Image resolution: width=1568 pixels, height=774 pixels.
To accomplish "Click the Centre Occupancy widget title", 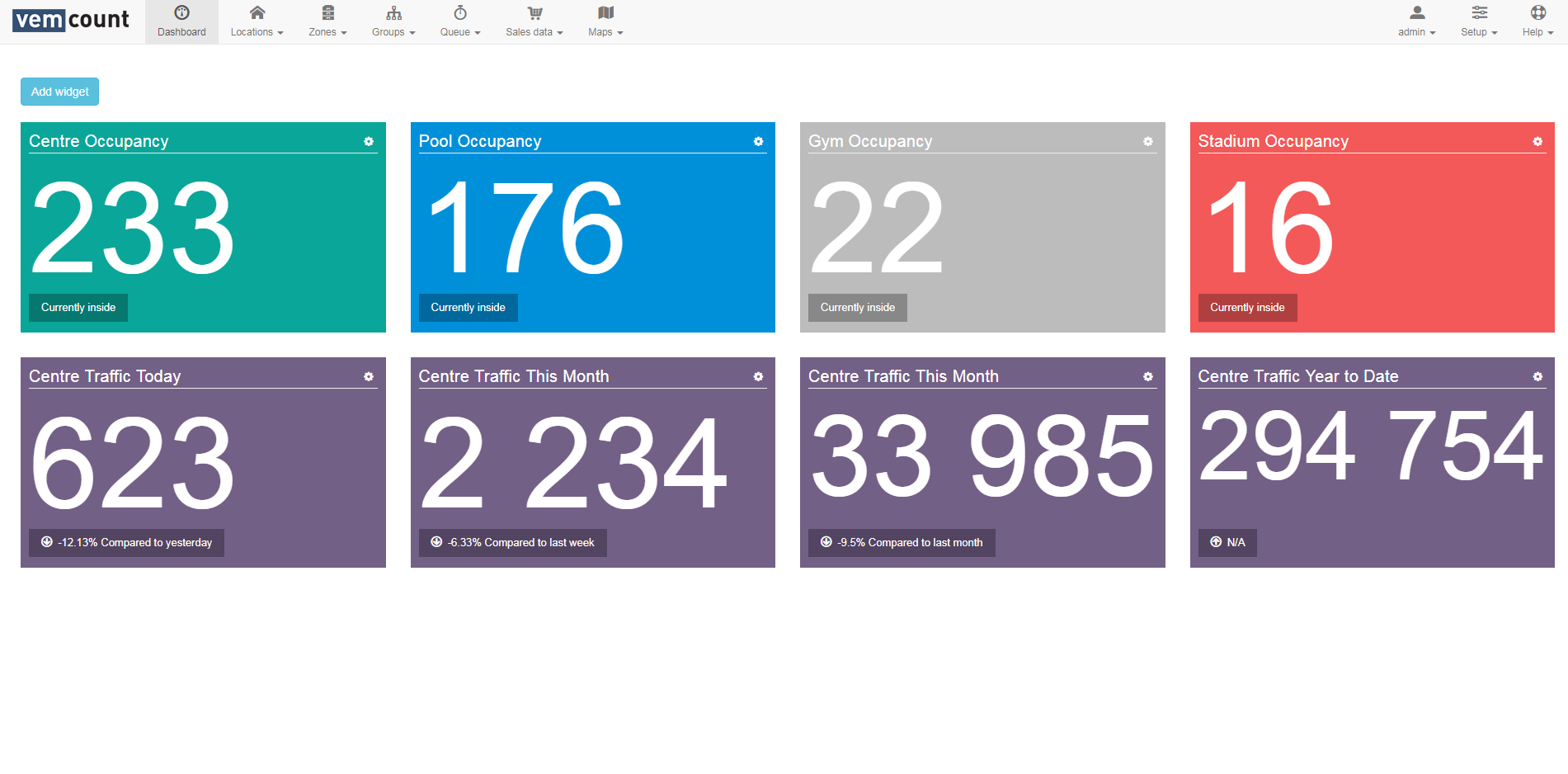I will [99, 141].
